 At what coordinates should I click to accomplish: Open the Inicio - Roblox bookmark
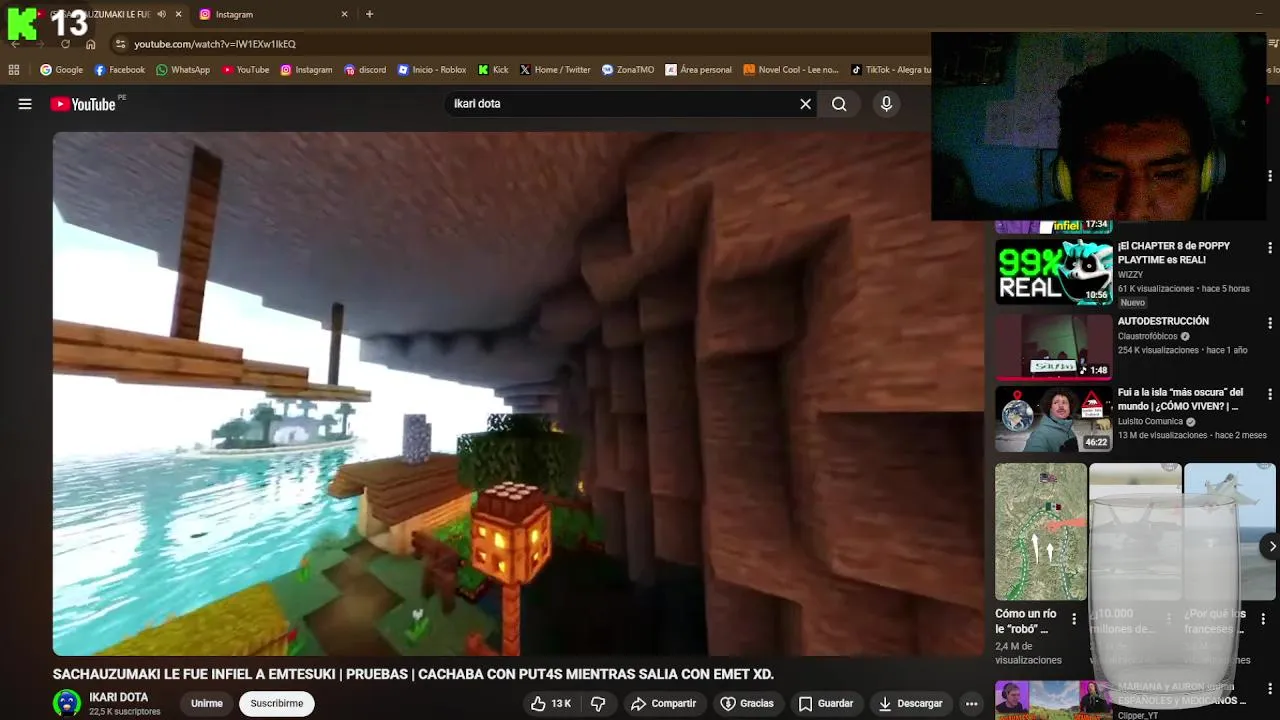pos(432,70)
